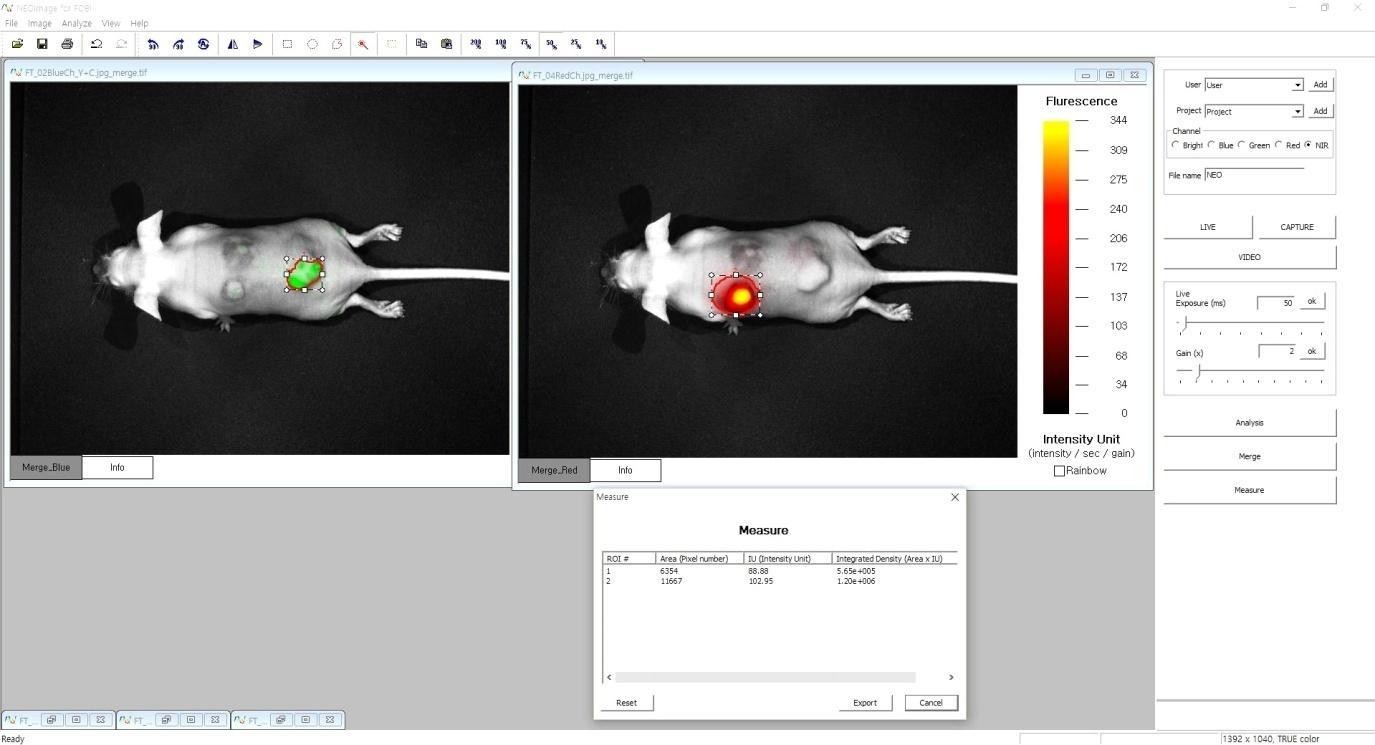Open the View menu
The width and height of the screenshot is (1375, 745).
[x=111, y=23]
